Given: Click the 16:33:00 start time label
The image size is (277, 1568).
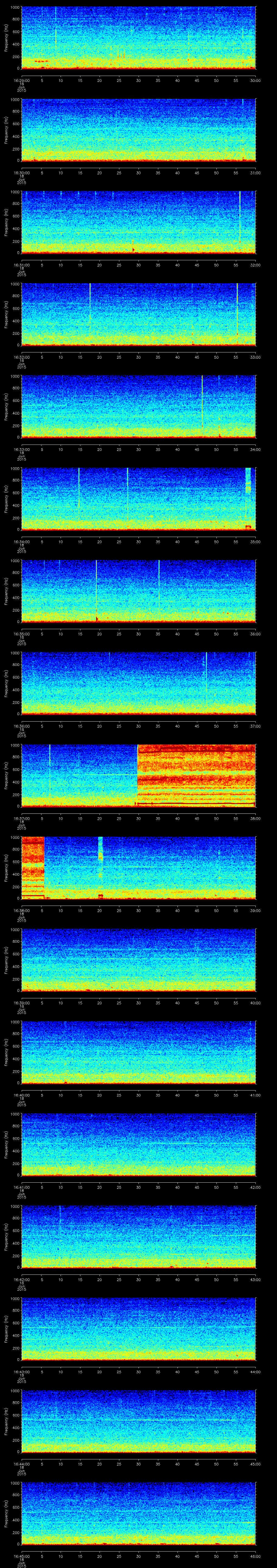Looking at the screenshot, I should [21, 450].
